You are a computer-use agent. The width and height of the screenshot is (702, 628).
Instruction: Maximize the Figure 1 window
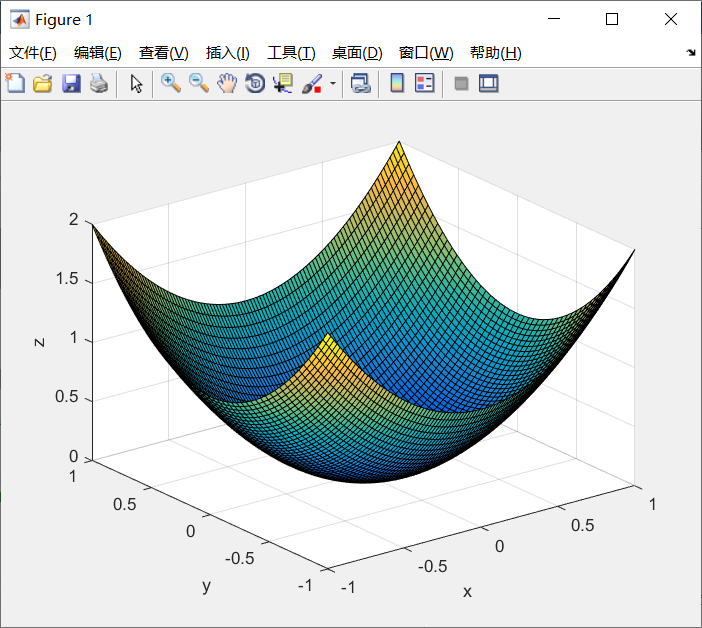(x=612, y=19)
